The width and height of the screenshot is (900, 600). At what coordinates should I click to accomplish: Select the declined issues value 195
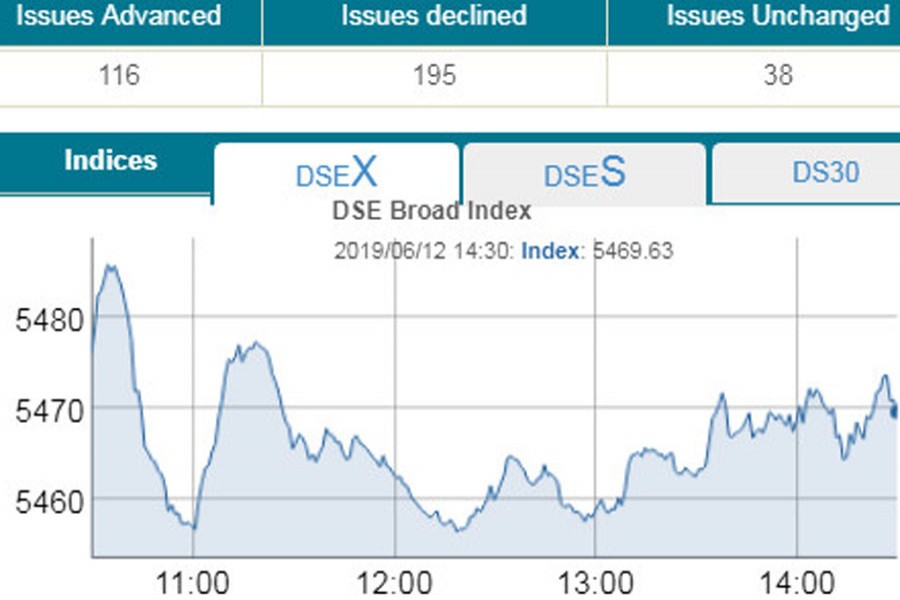point(433,76)
